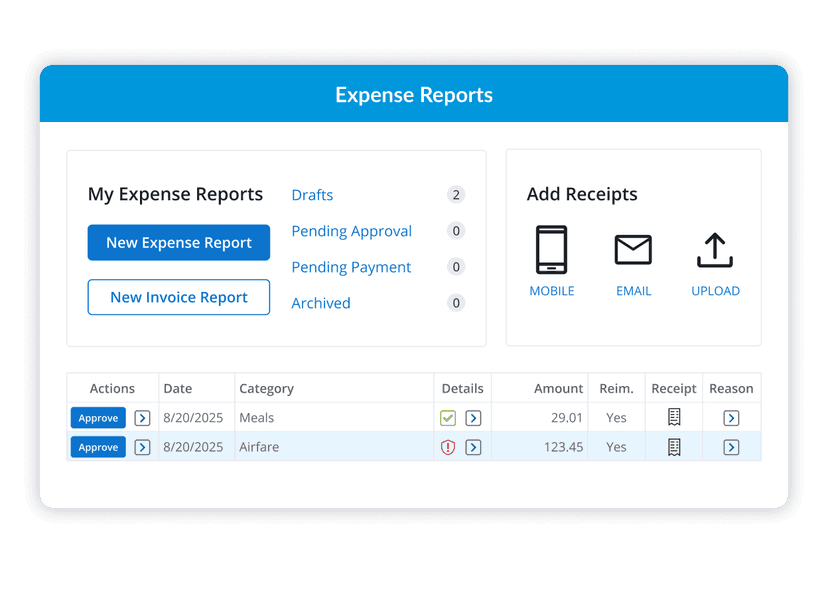Open the reason details for the Airfare expense
Viewport: 828px width, 597px height.
coord(731,447)
